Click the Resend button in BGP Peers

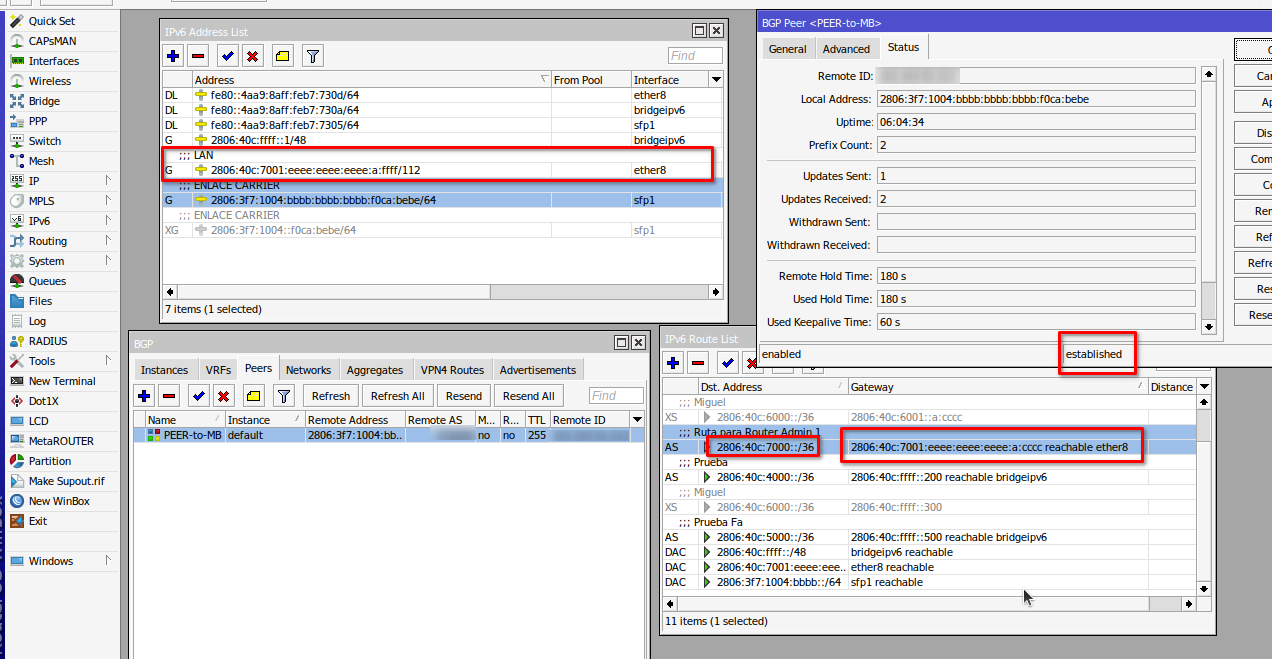tap(463, 396)
